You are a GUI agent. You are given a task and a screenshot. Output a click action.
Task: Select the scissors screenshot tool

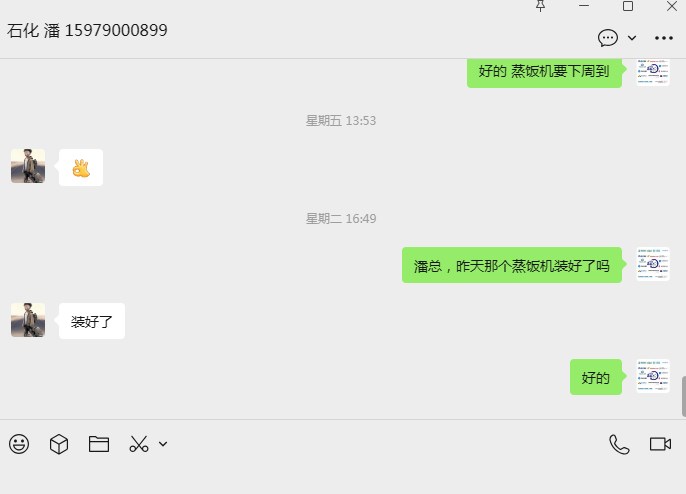coord(139,444)
